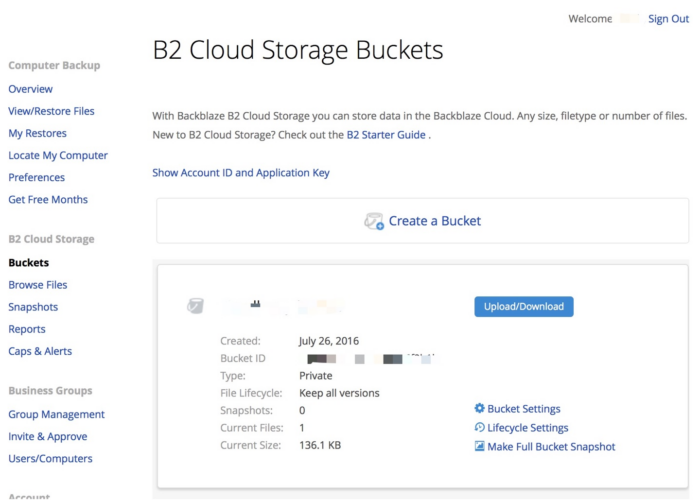The image size is (700, 500).
Task: Open Preferences in sidebar
Action: tap(37, 177)
